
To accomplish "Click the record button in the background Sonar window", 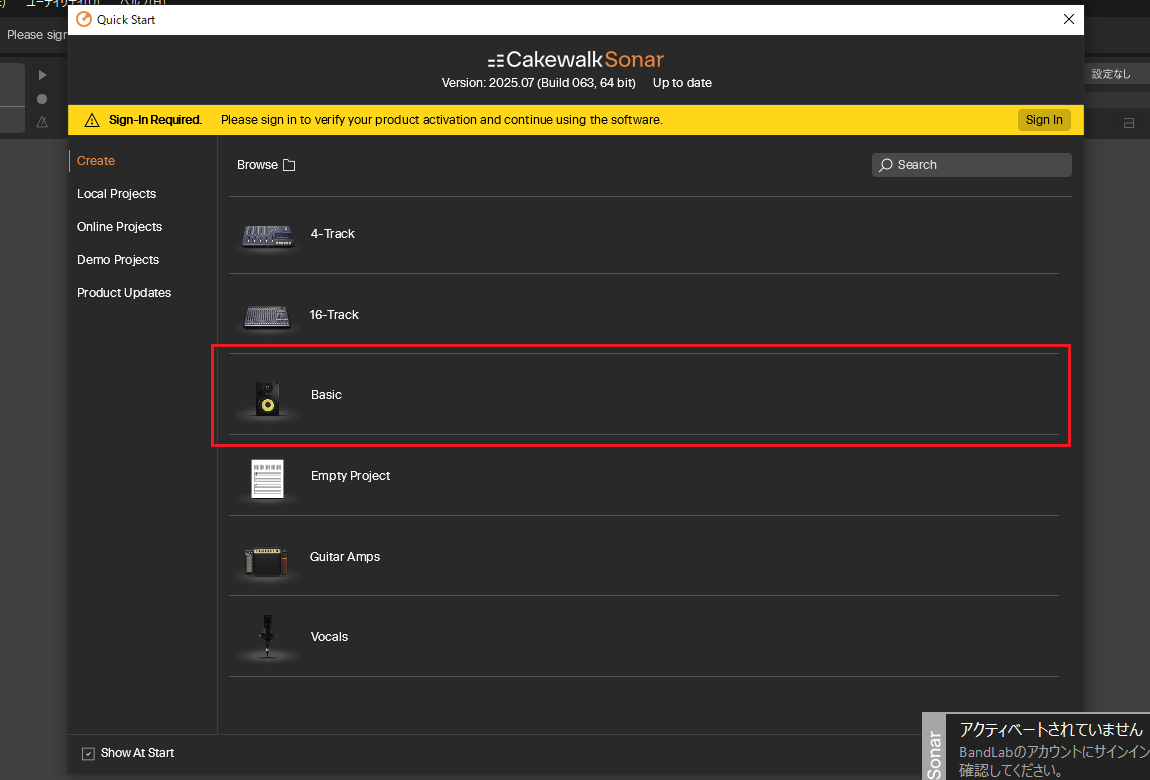I will pyautogui.click(x=42, y=99).
